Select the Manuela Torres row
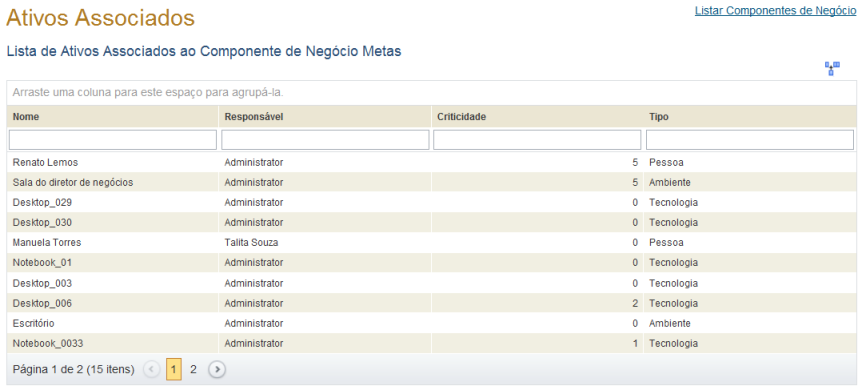 tap(432, 243)
